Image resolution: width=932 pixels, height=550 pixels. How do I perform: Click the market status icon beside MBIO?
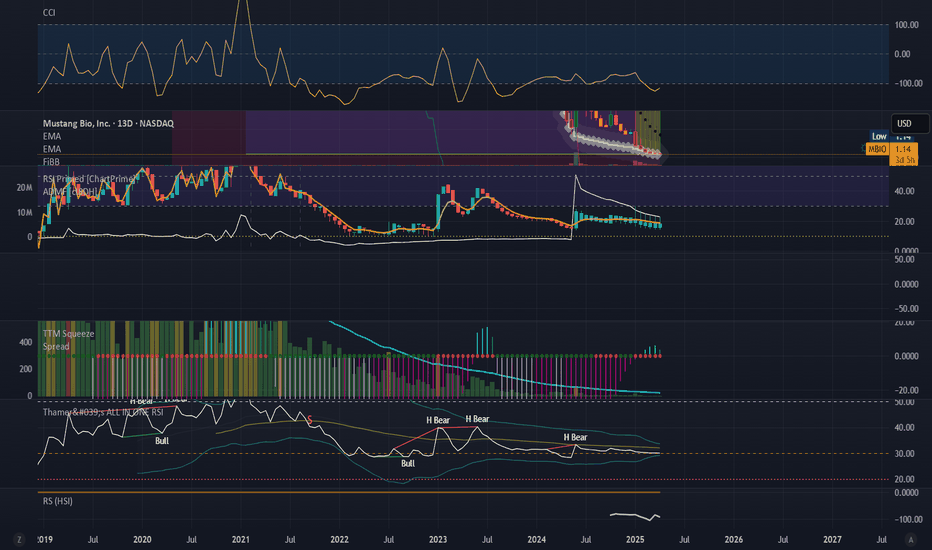pyautogui.click(x=864, y=147)
